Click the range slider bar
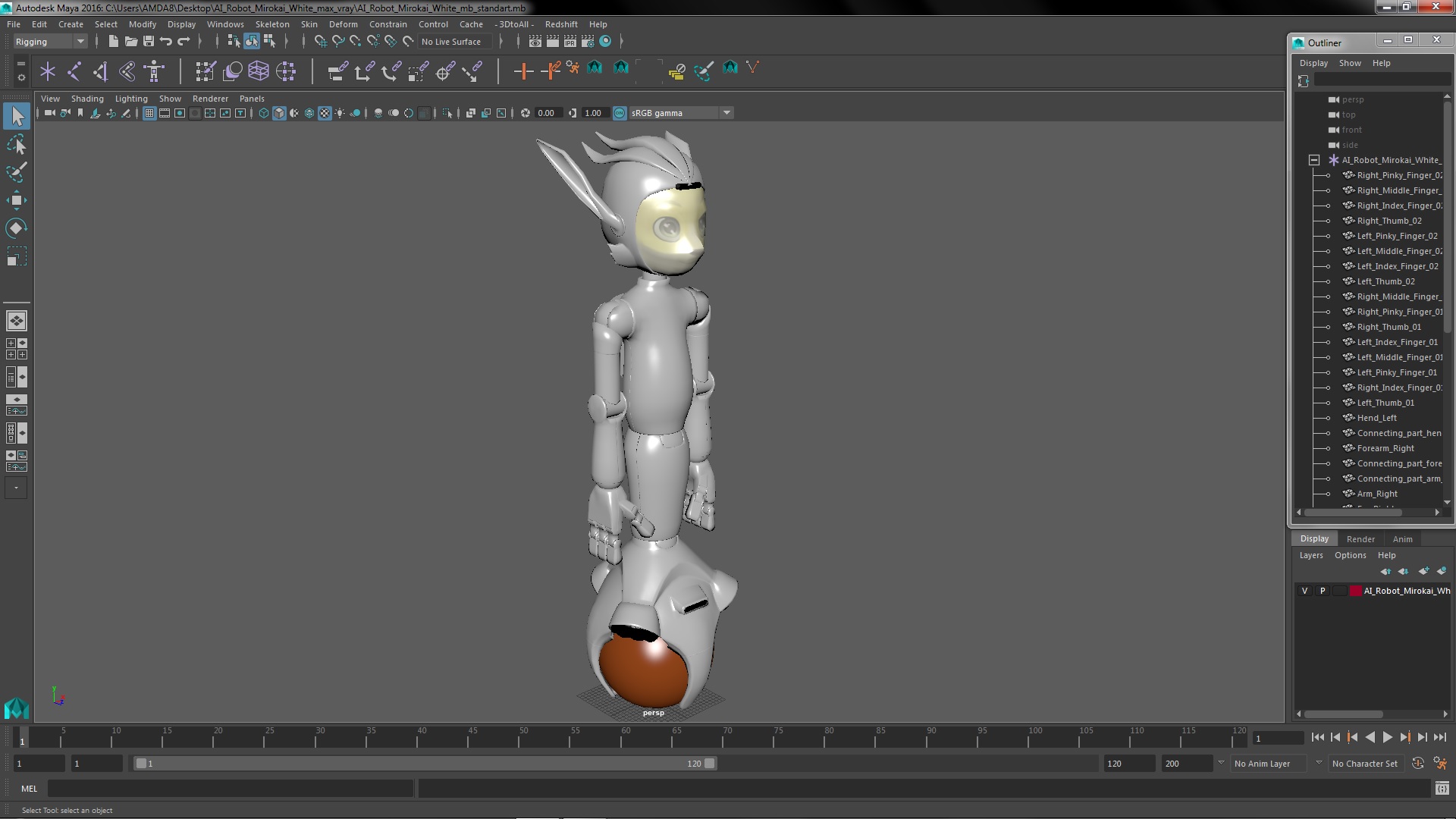Screen dimensions: 1456x819 425,764
